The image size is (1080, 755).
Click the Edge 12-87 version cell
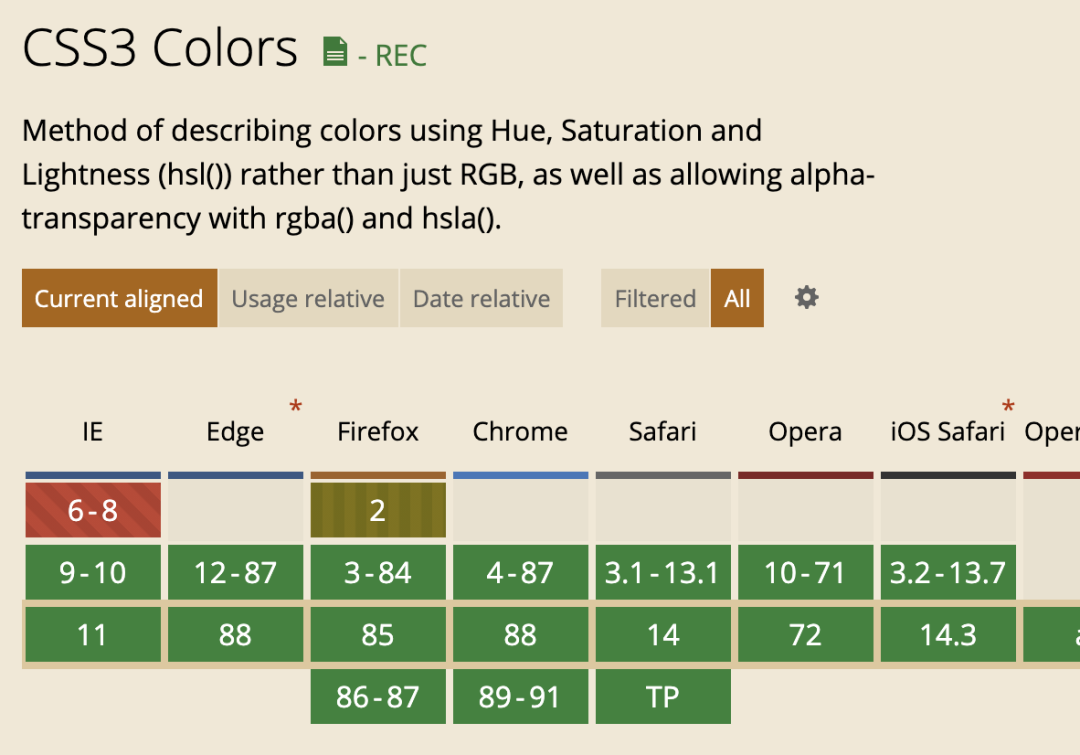coord(235,573)
